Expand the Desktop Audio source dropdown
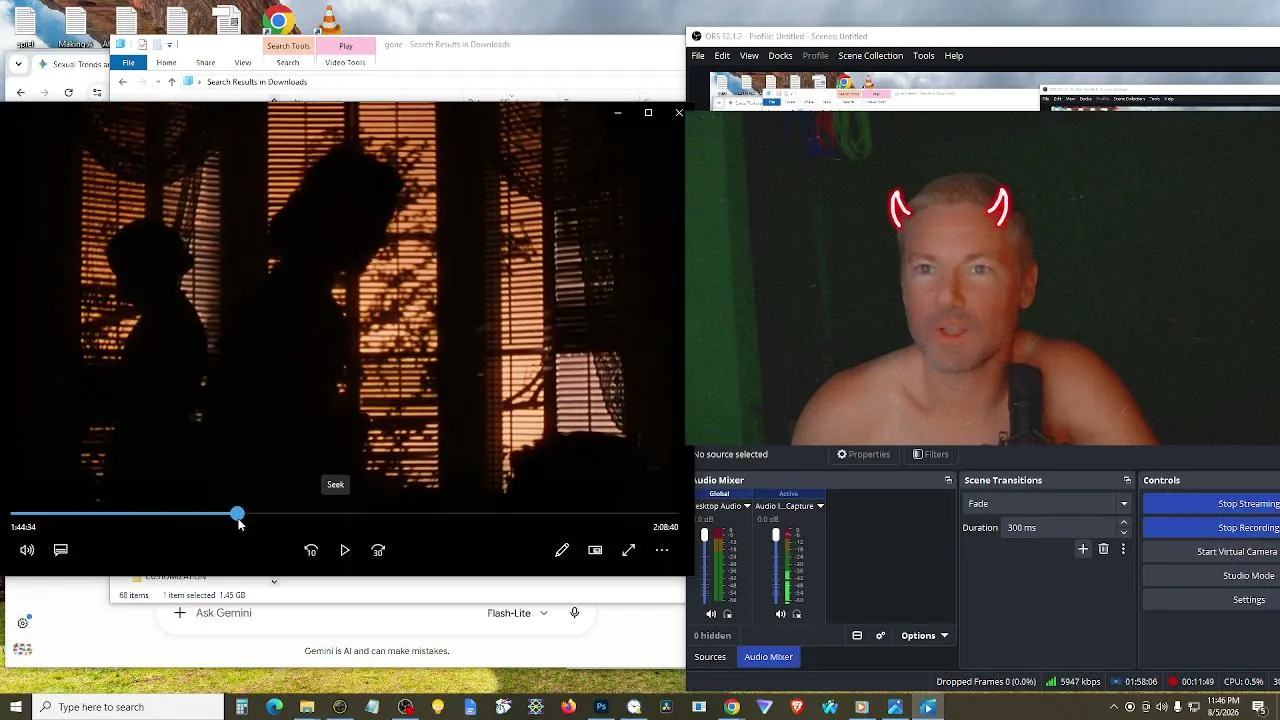 747,506
